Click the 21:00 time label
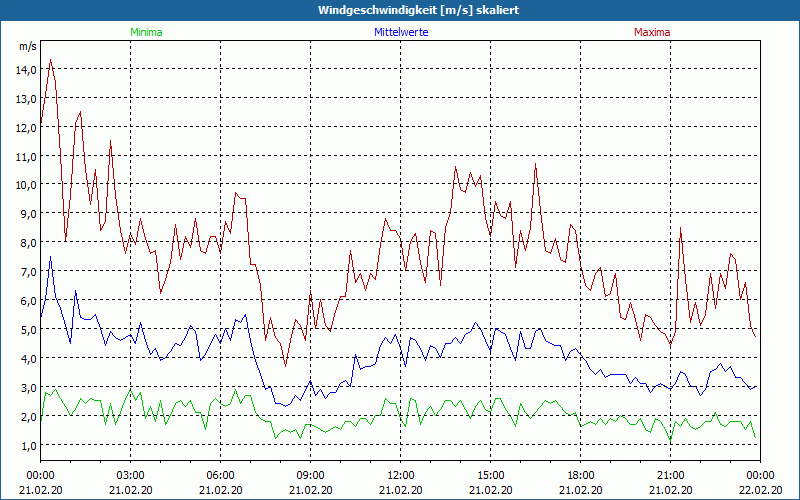This screenshot has height=500, width=800. 670,476
